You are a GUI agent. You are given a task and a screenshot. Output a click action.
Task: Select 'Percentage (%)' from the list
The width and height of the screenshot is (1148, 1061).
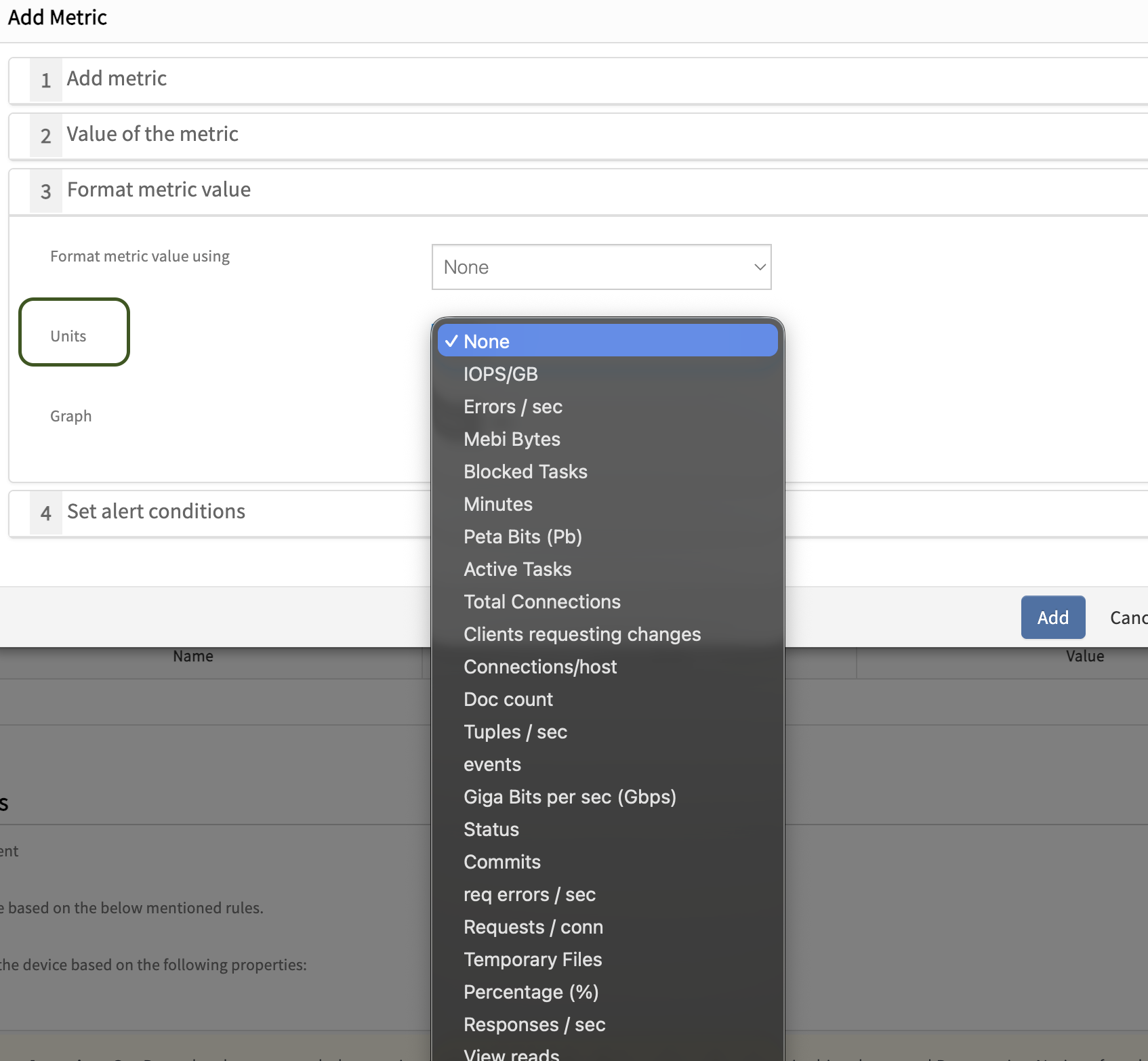tap(531, 992)
